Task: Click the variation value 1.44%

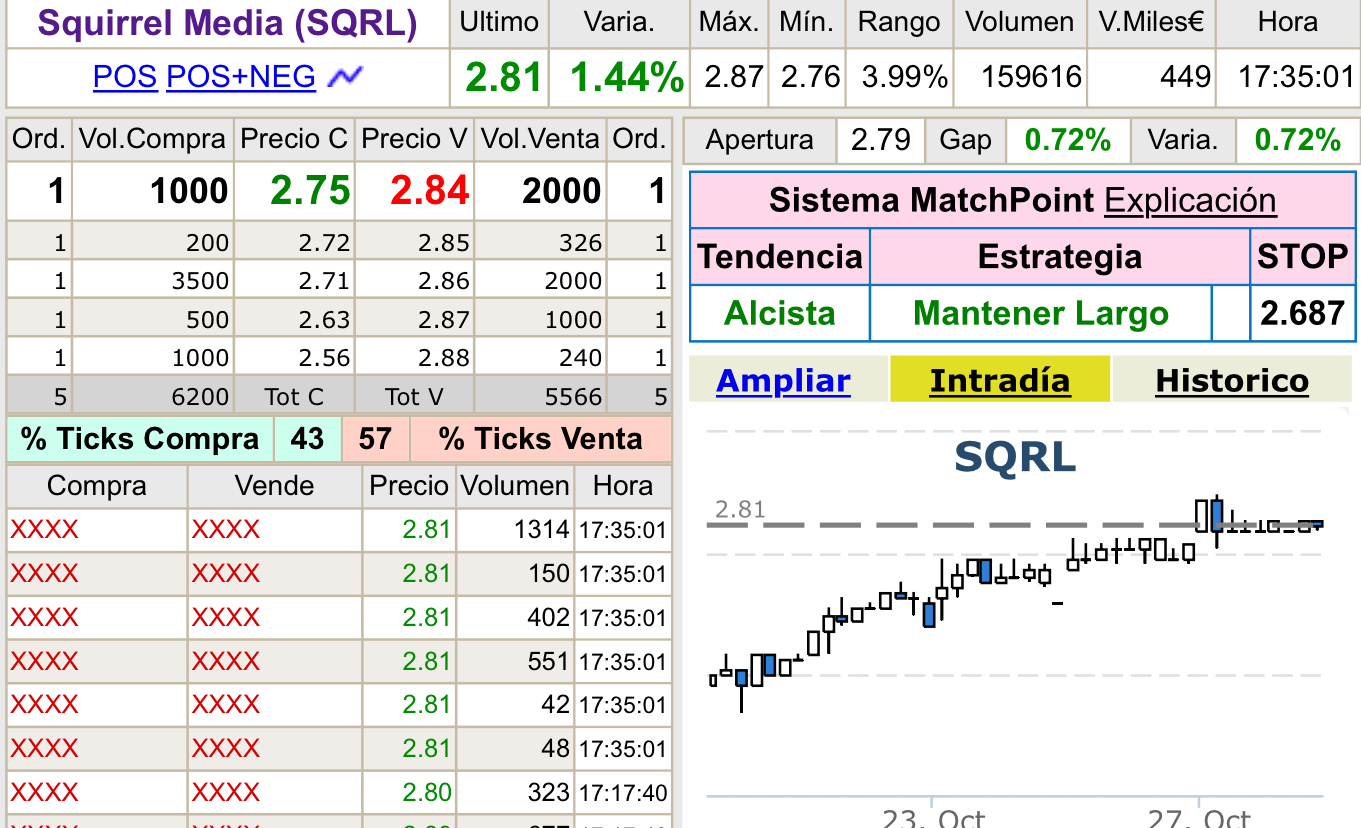Action: point(627,77)
